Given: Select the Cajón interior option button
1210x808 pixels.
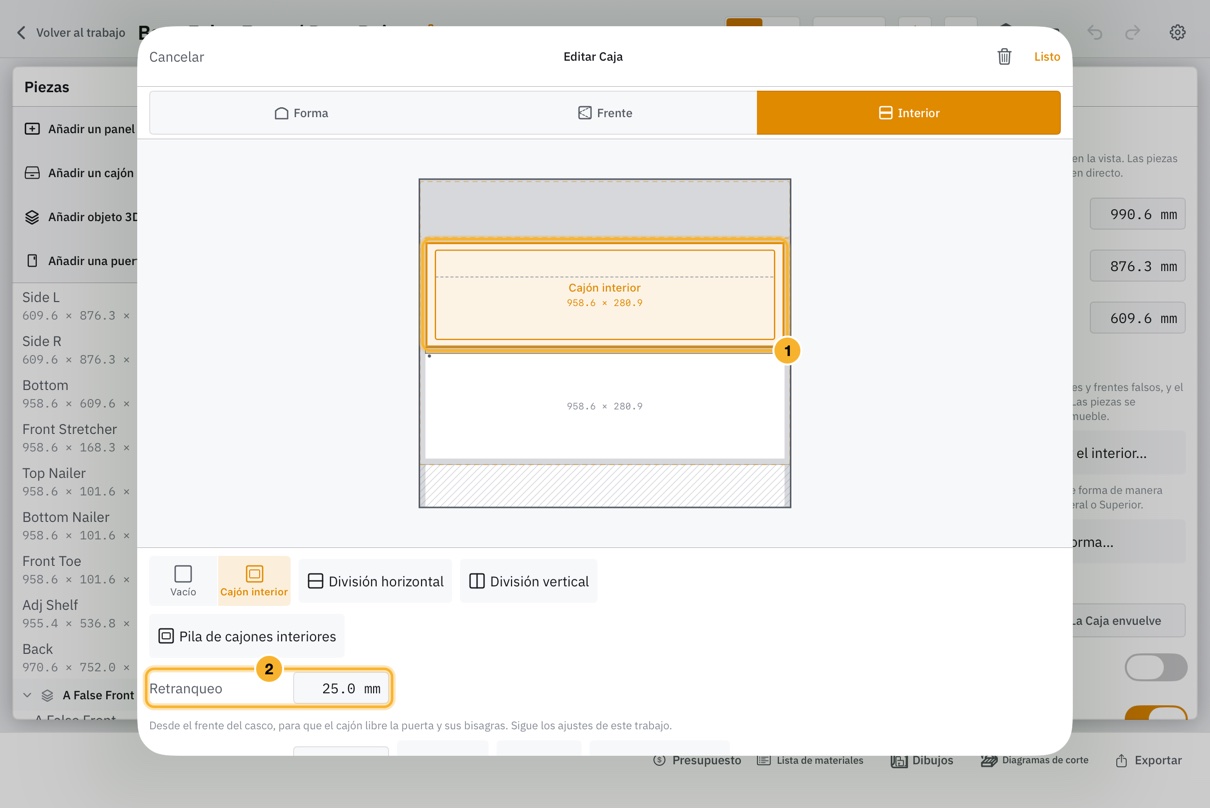Looking at the screenshot, I should pyautogui.click(x=254, y=581).
